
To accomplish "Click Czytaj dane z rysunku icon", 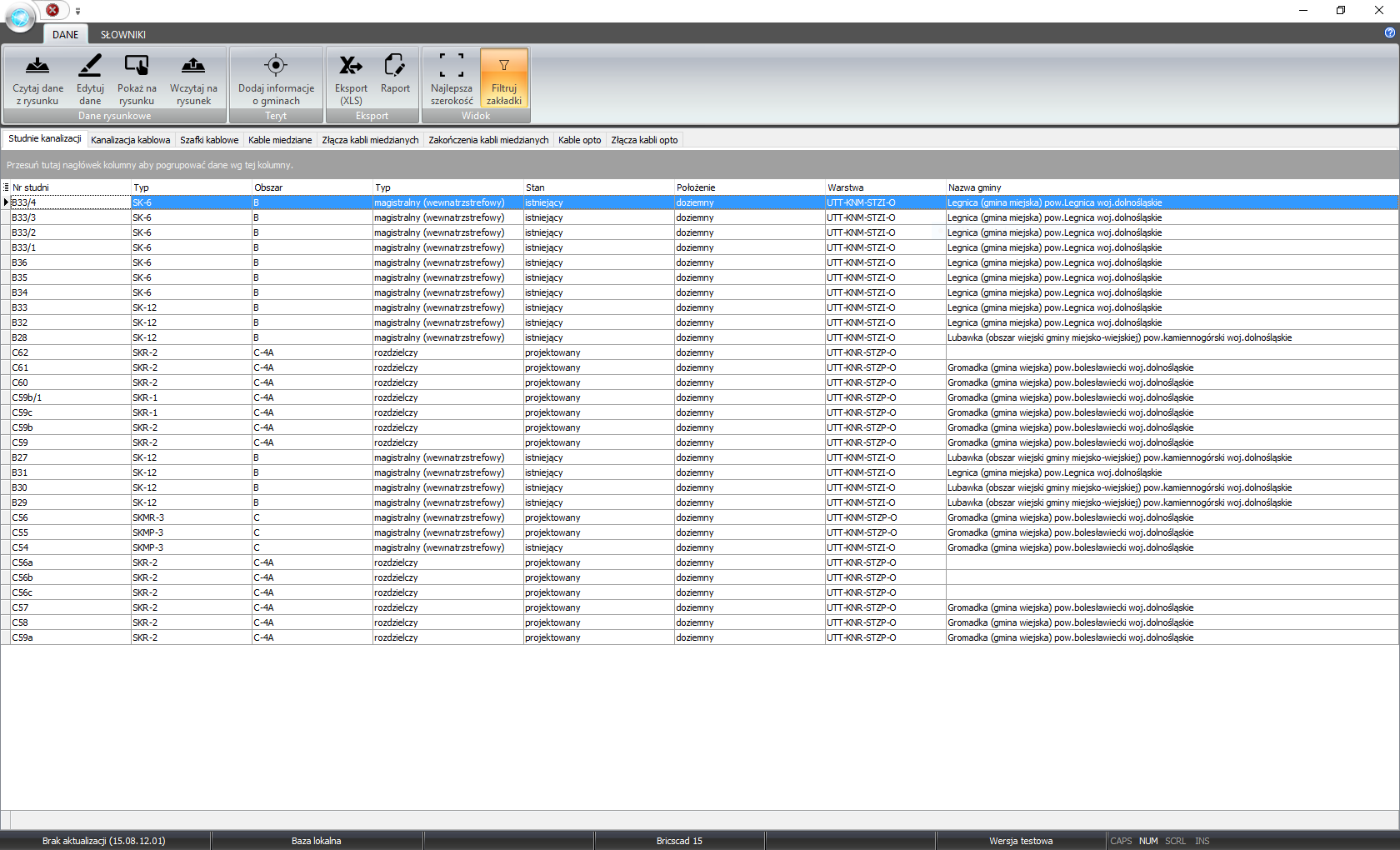I will [x=37, y=78].
